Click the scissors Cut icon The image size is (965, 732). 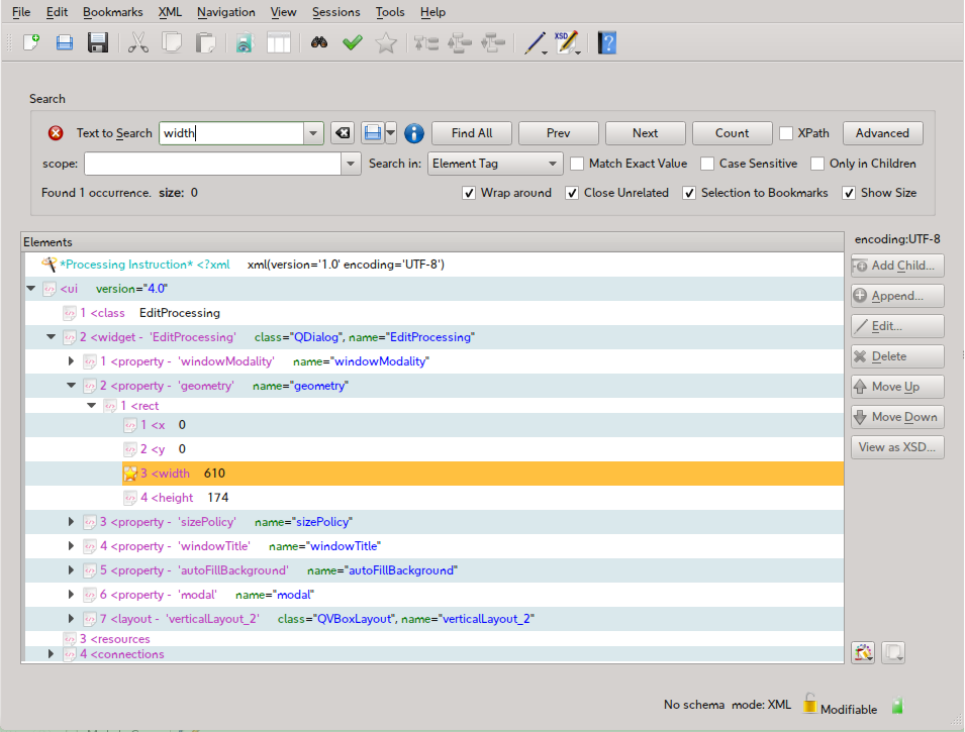coord(138,43)
